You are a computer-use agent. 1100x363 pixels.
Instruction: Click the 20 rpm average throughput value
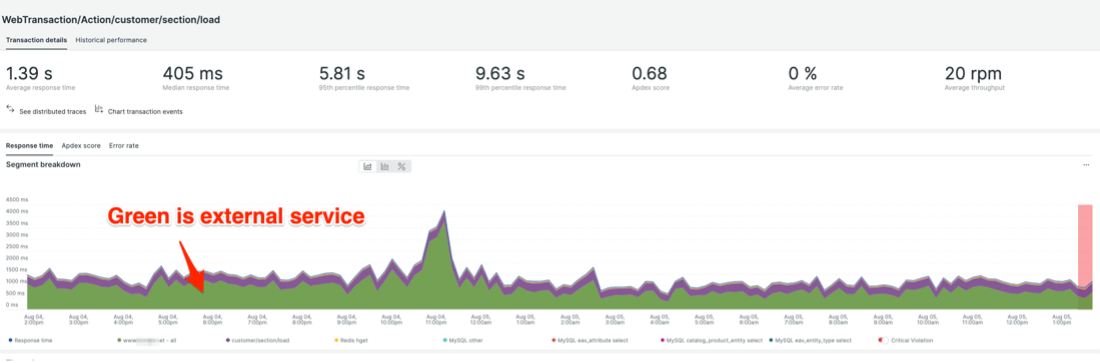point(974,73)
